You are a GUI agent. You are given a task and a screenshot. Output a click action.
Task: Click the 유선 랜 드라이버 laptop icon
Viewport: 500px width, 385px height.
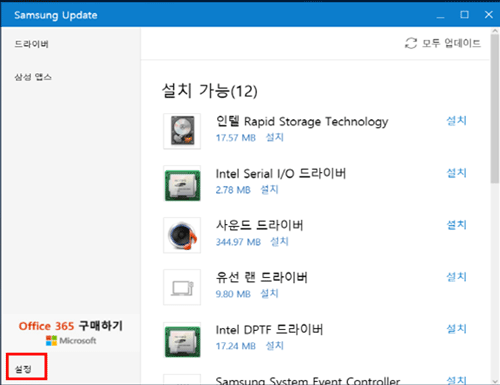click(182, 287)
